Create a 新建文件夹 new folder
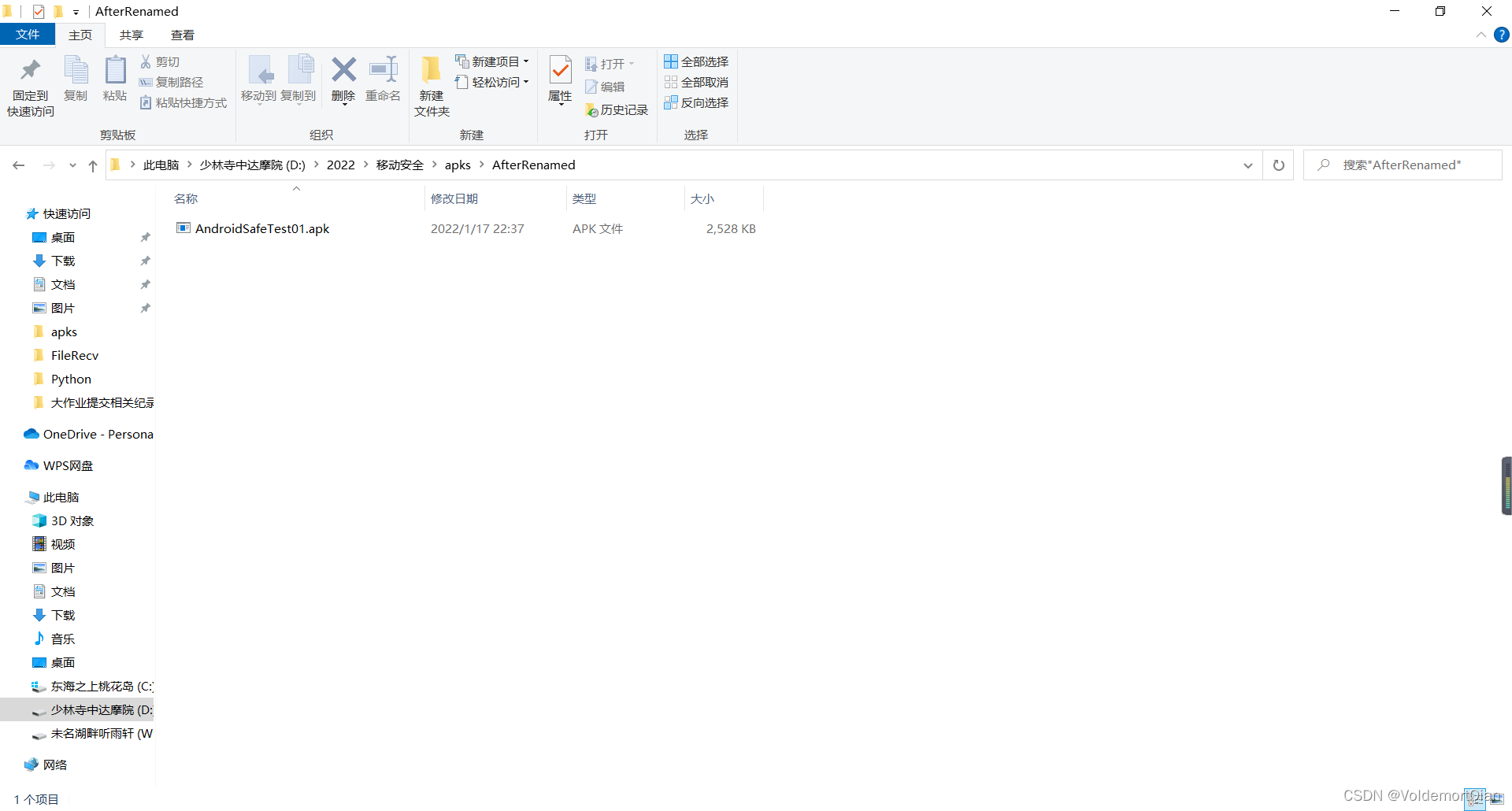 (x=432, y=87)
